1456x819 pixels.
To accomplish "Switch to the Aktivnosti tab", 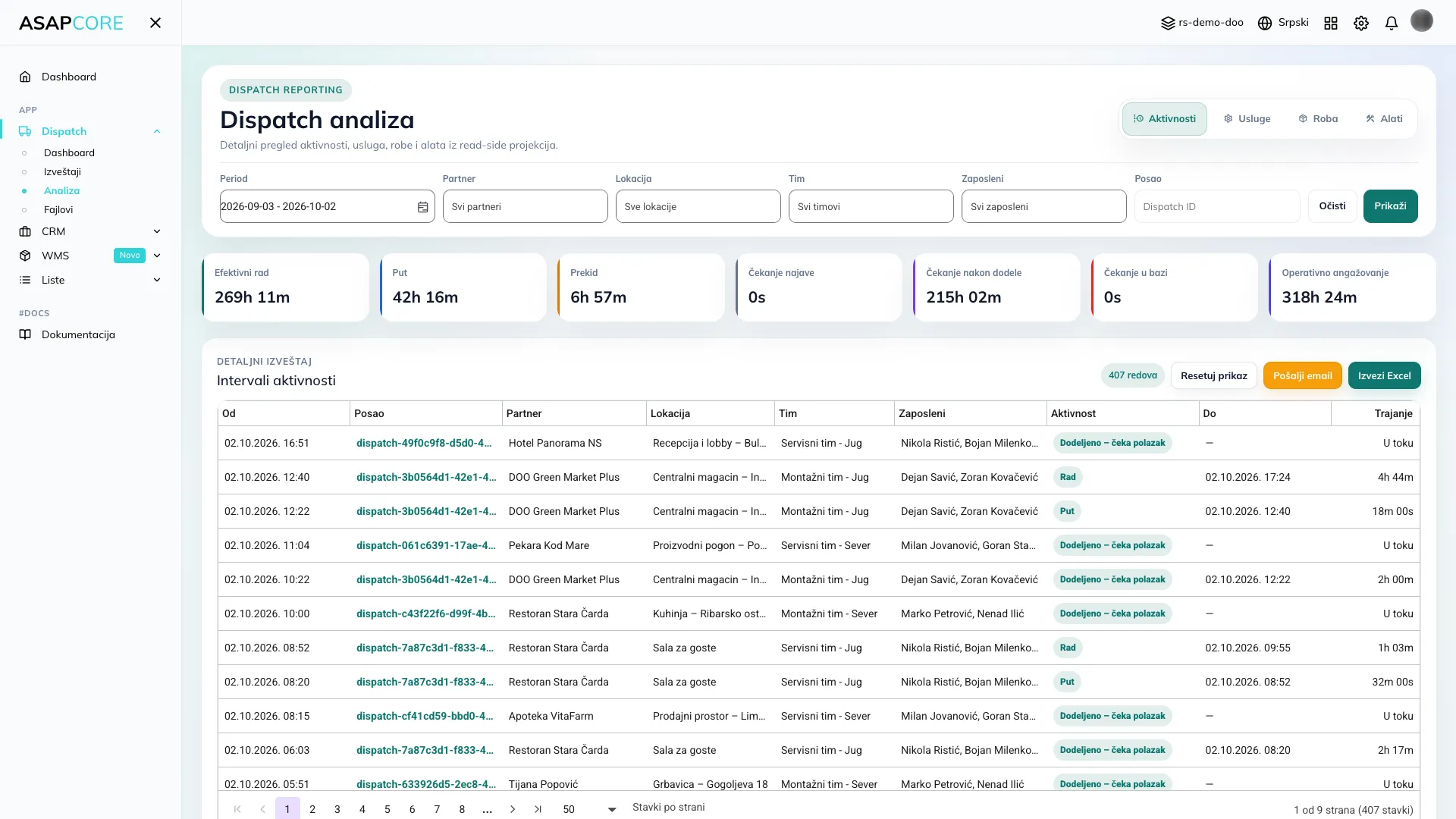I will point(1164,119).
